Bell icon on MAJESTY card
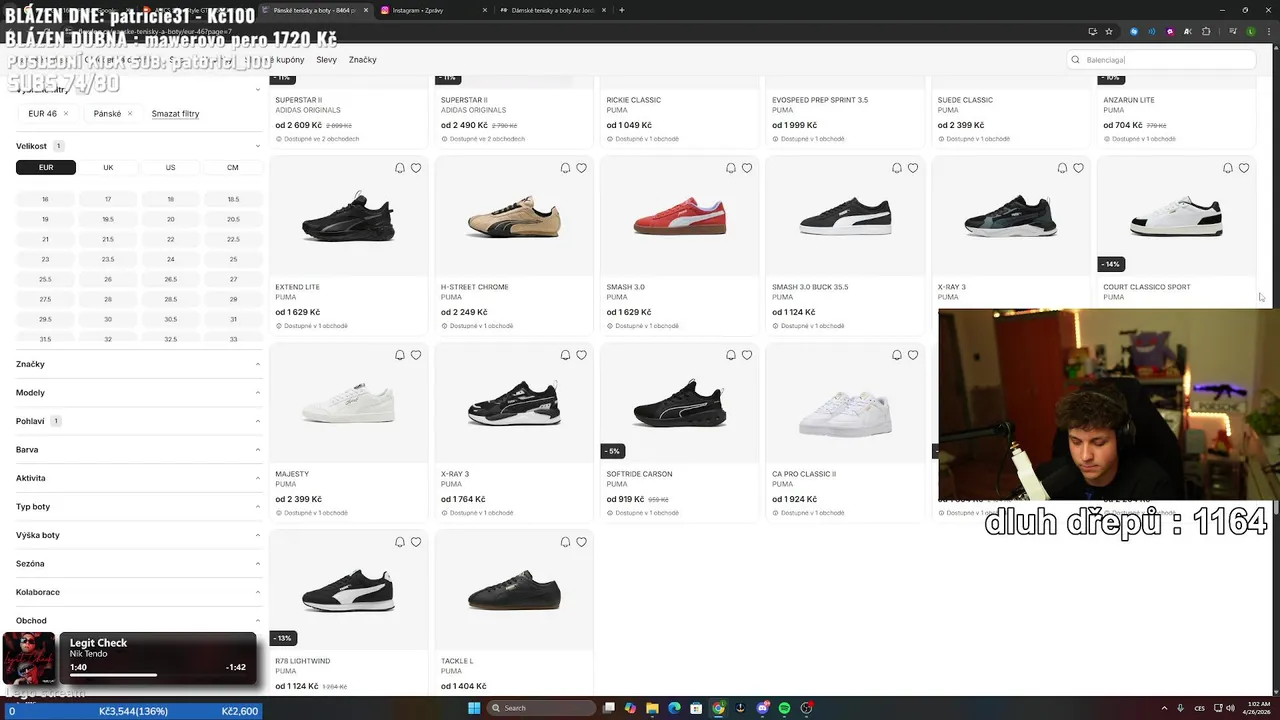 (x=400, y=355)
